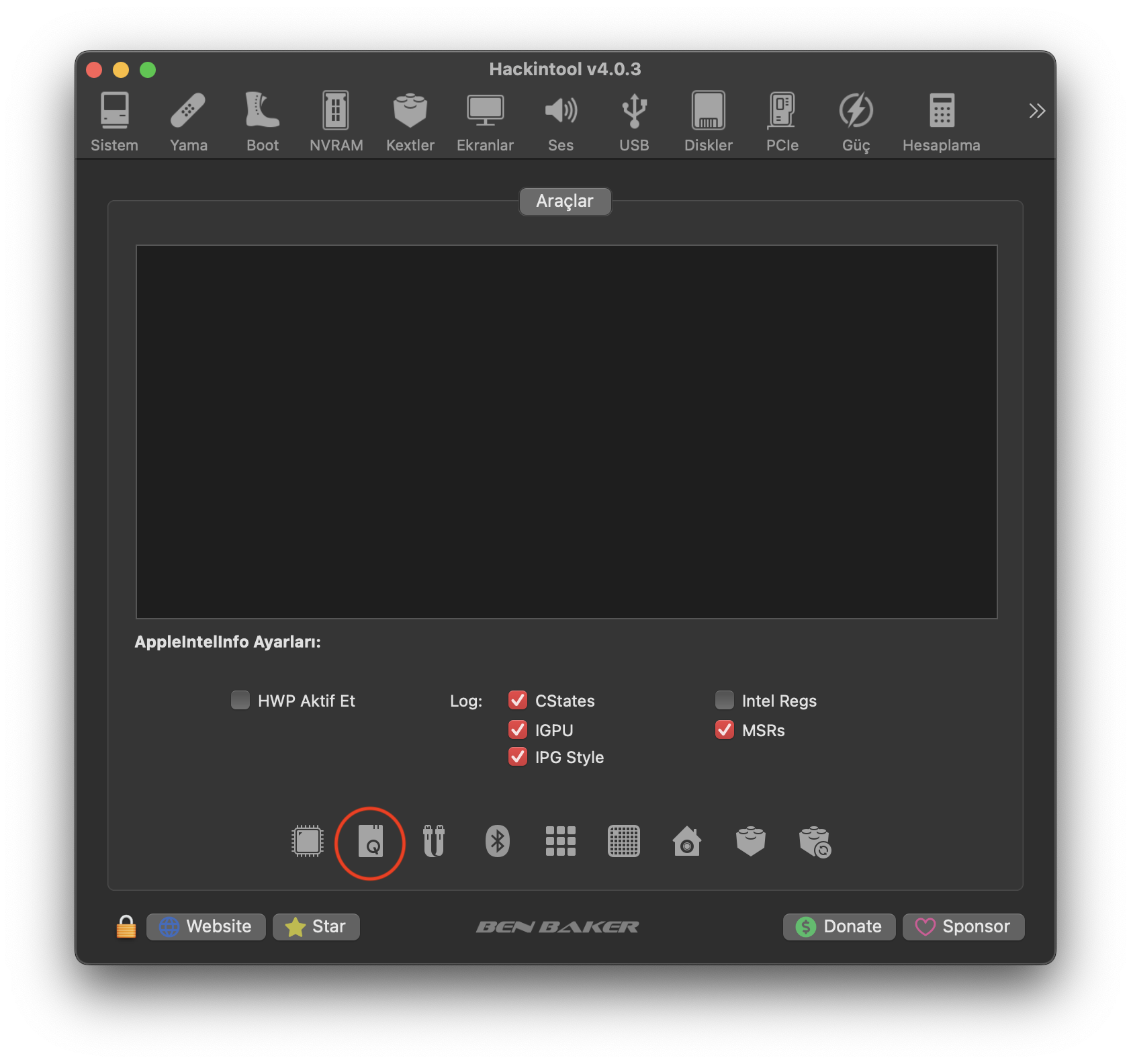Open the Yama patch tab
The width and height of the screenshot is (1131, 1064).
click(188, 122)
